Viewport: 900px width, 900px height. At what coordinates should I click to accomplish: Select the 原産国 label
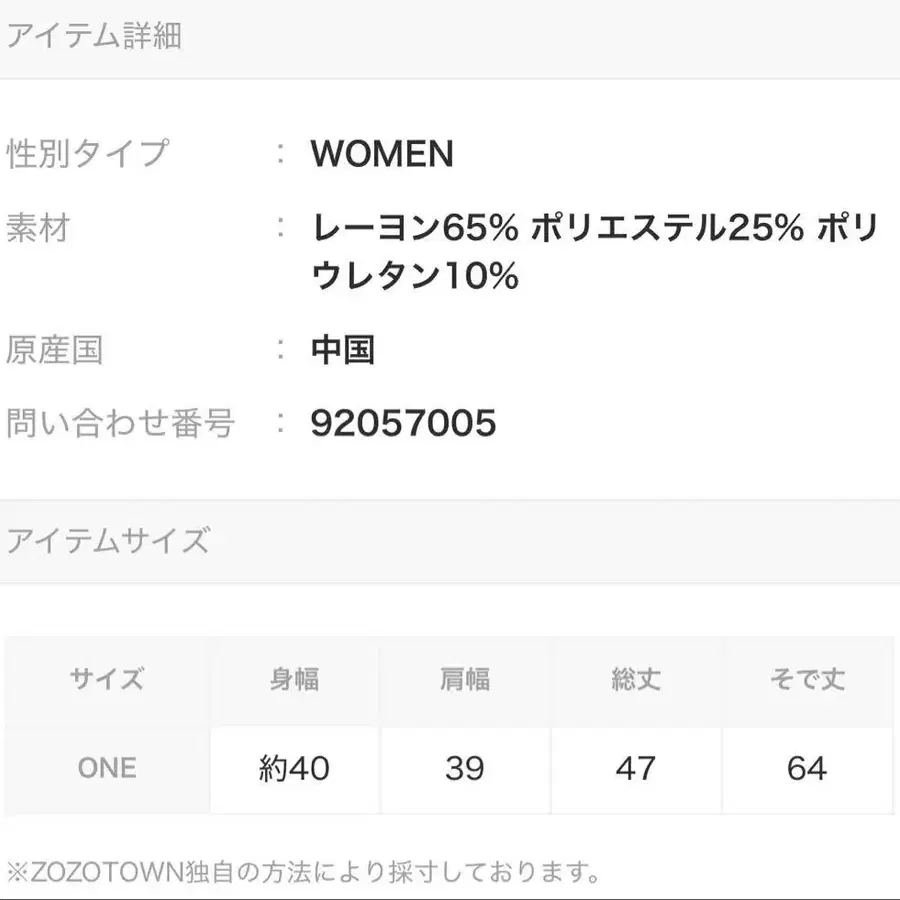pyautogui.click(x=55, y=350)
